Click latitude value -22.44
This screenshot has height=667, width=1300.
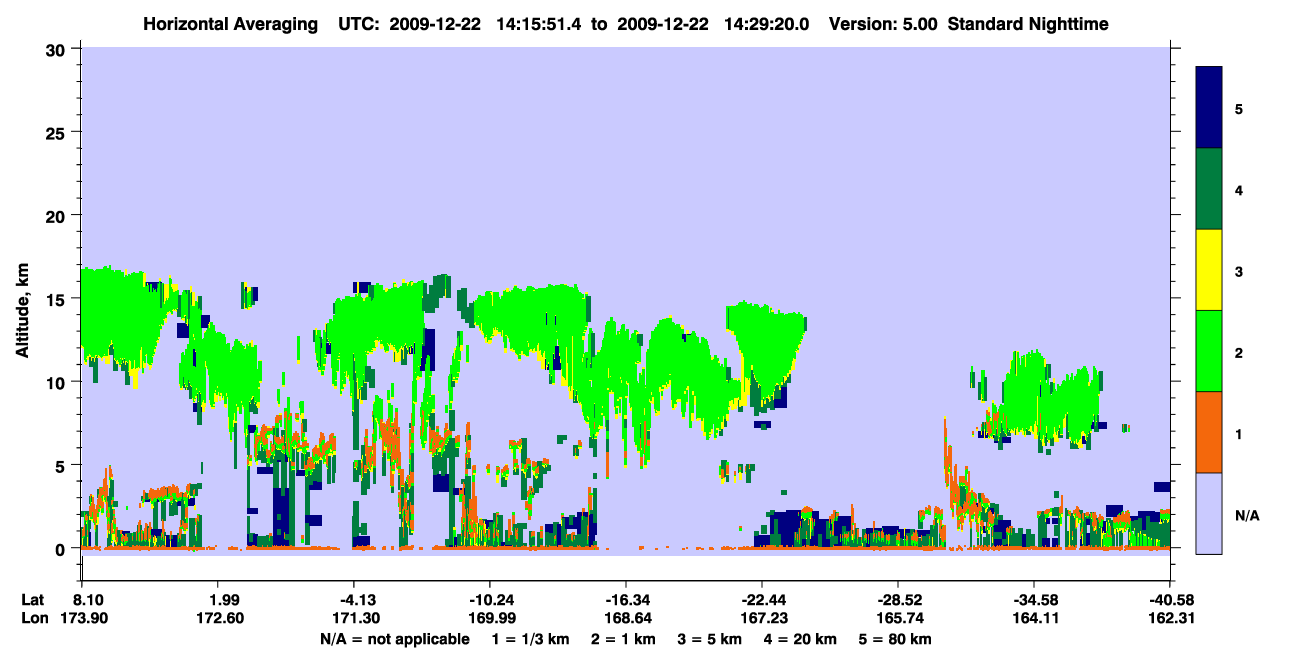762,599
